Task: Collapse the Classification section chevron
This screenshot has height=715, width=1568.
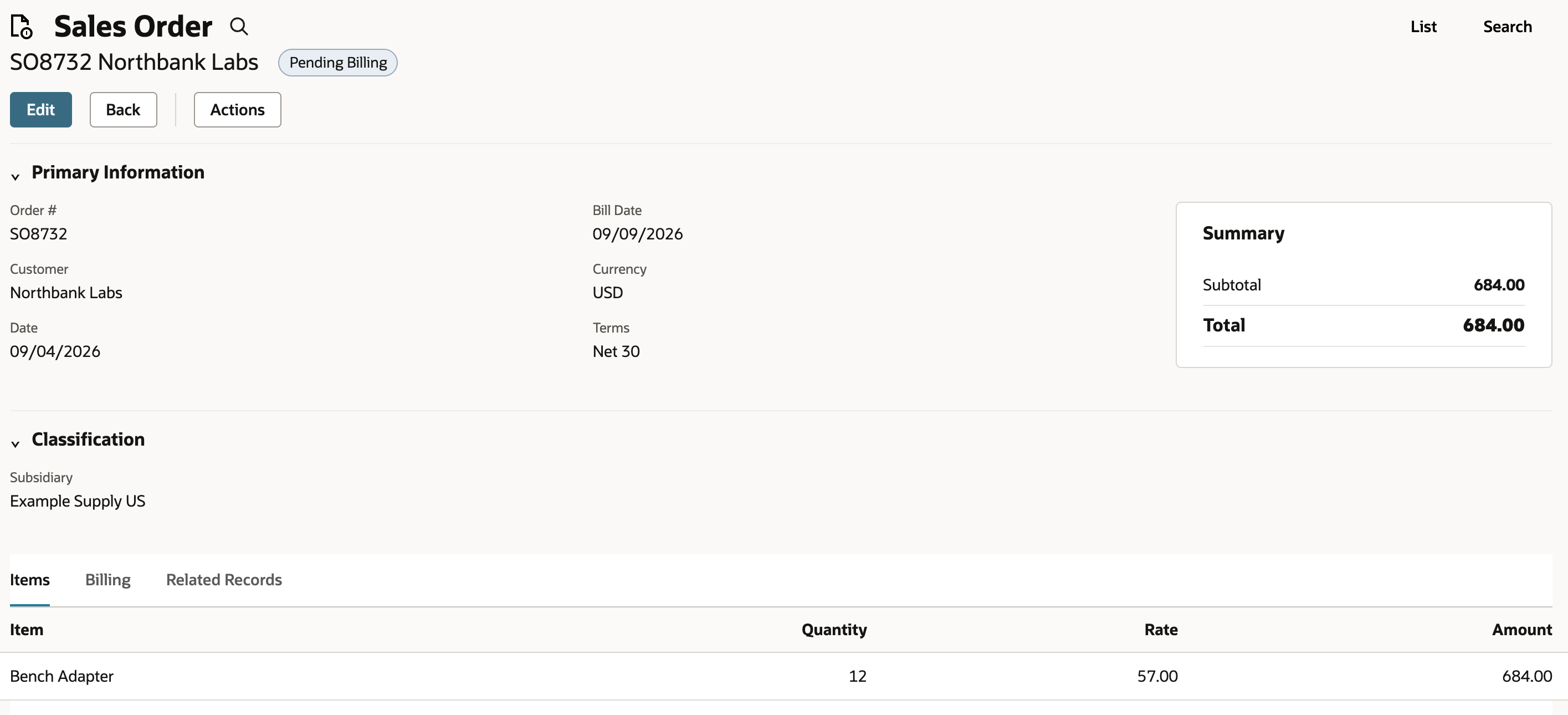Action: click(15, 444)
